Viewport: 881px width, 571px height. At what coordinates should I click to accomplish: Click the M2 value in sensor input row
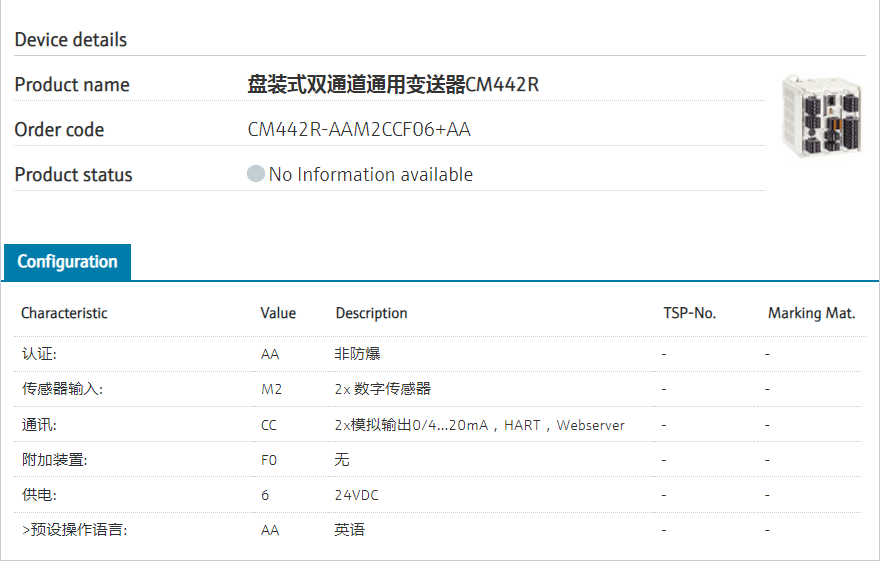pos(271,389)
